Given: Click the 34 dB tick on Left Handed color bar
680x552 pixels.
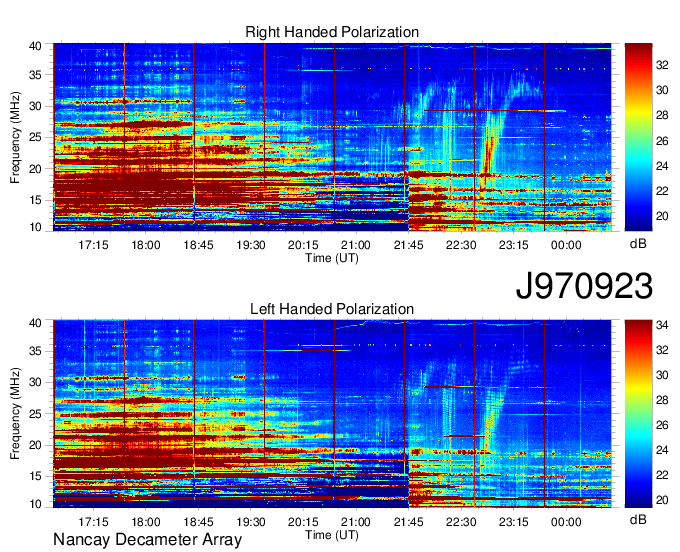Looking at the screenshot, I should coord(662,325).
